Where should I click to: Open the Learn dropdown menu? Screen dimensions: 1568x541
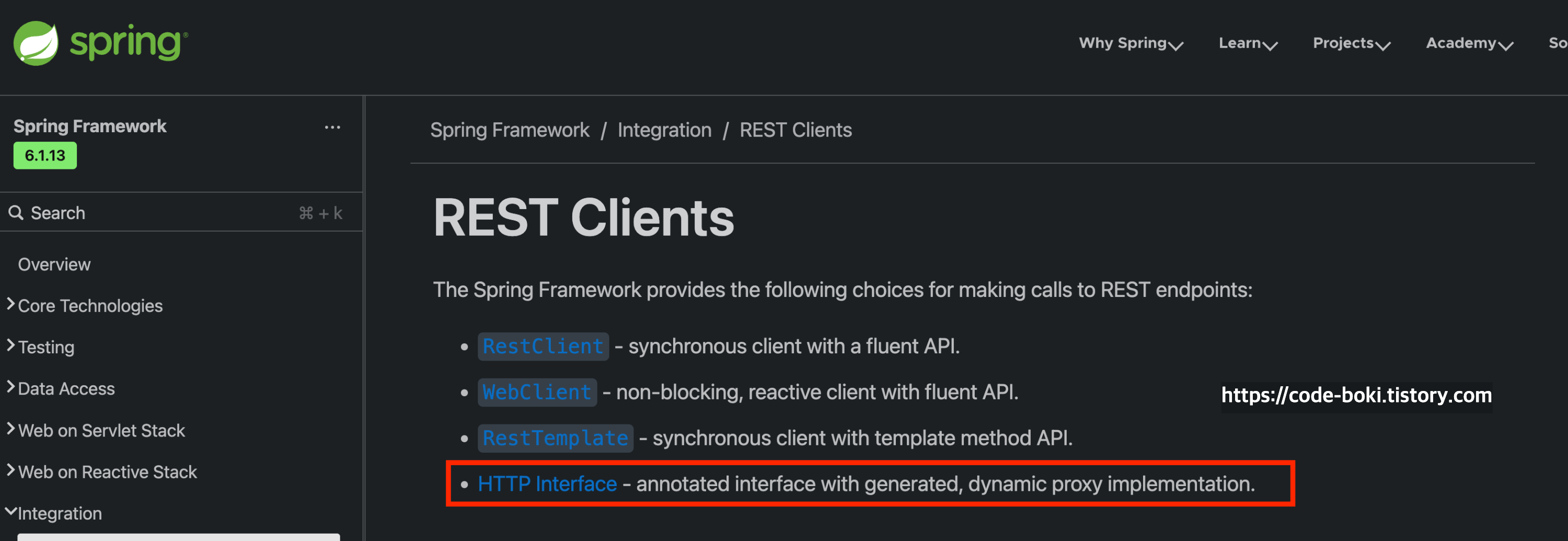click(x=1248, y=43)
